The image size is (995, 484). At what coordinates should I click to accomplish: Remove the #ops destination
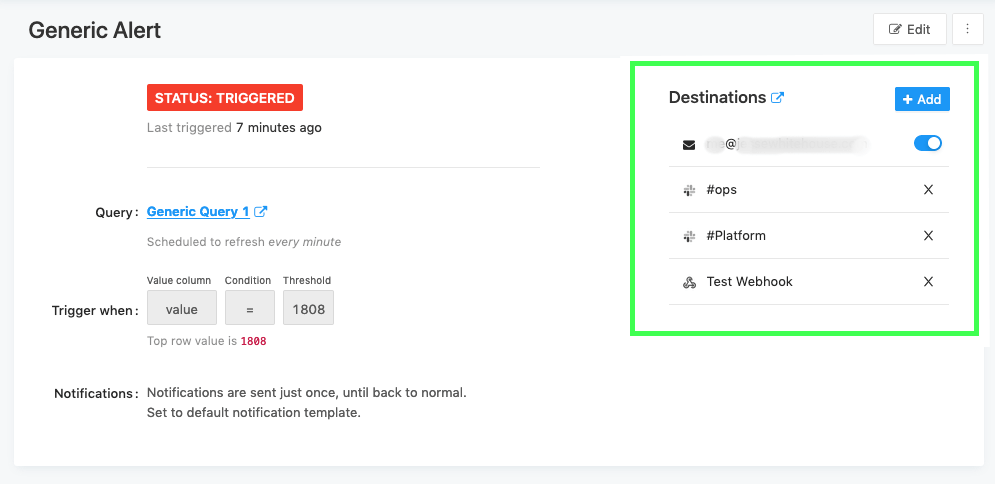pos(928,190)
